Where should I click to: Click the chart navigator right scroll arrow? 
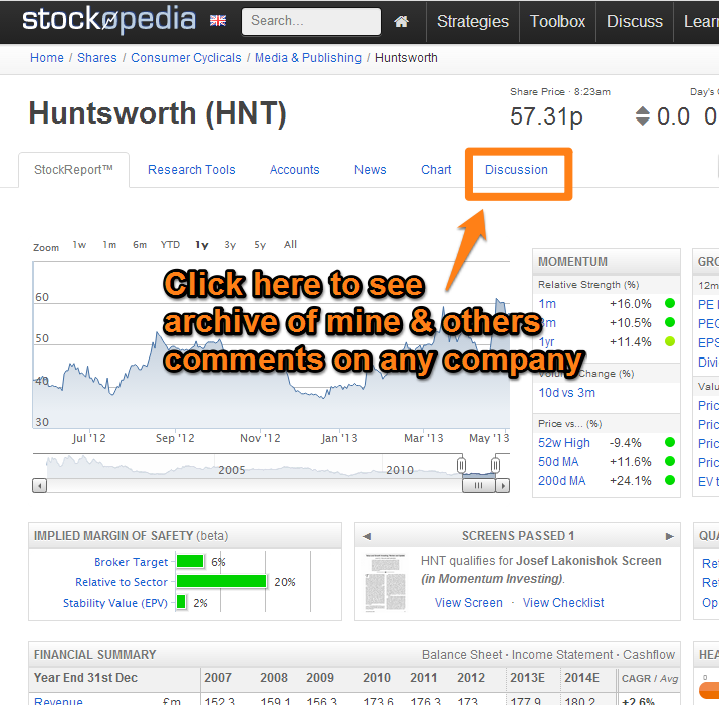click(503, 485)
